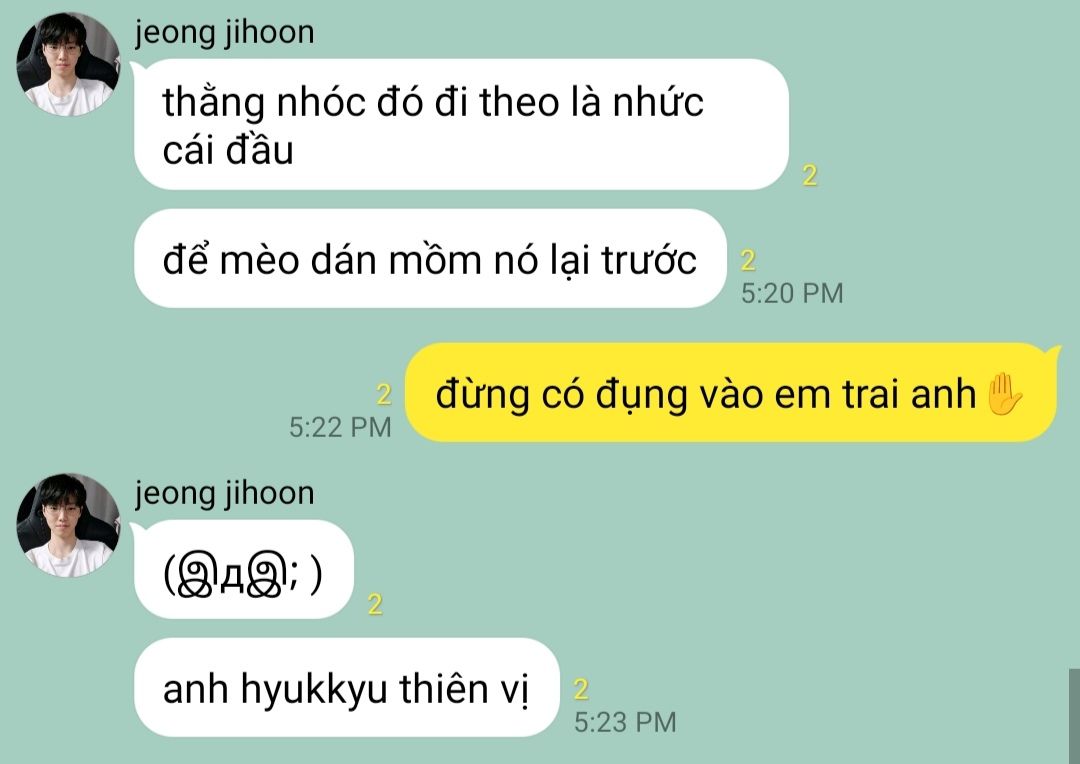
Task: Tap the 5:23 PM timestamp
Action: click(625, 722)
